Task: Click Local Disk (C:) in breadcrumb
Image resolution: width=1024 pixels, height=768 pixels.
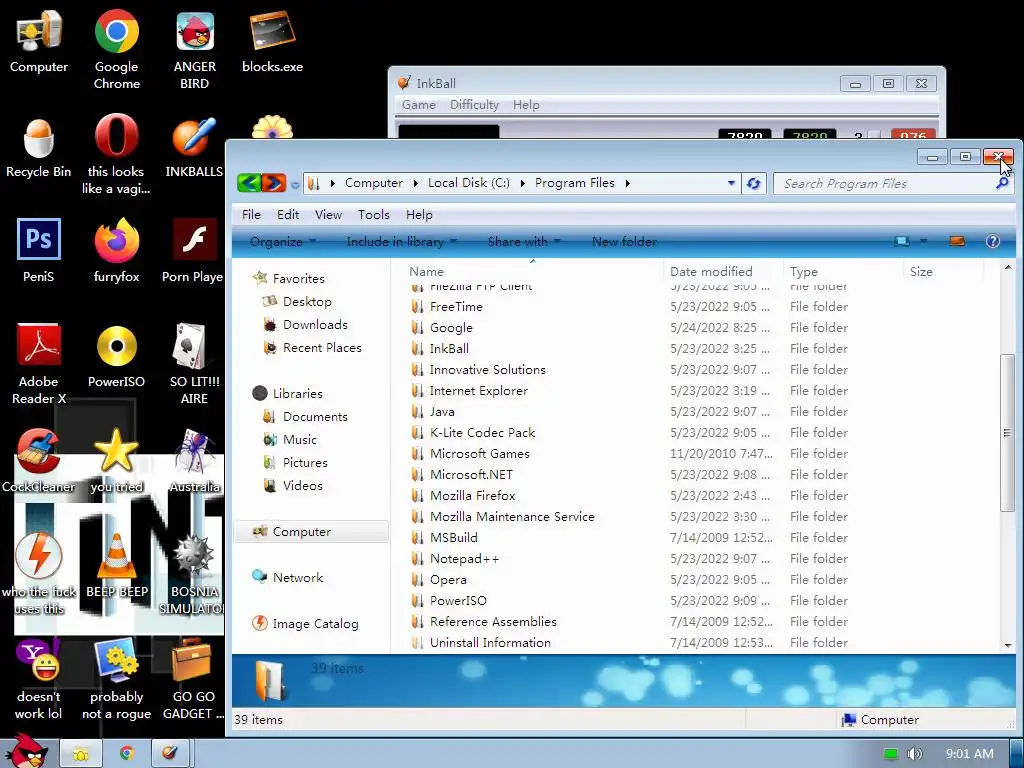Action: [468, 183]
